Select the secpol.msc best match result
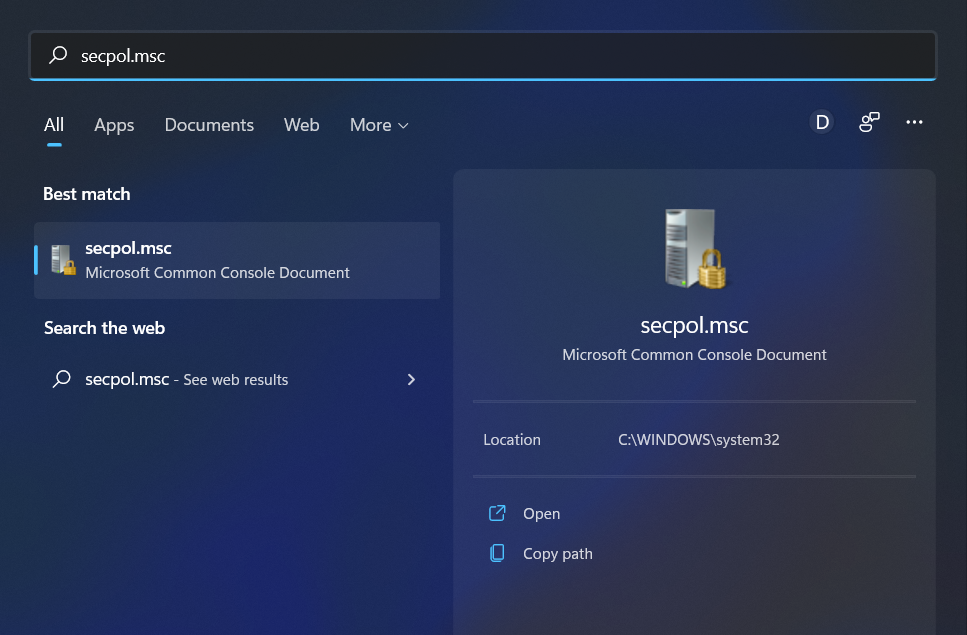Image resolution: width=967 pixels, height=635 pixels. [x=236, y=260]
